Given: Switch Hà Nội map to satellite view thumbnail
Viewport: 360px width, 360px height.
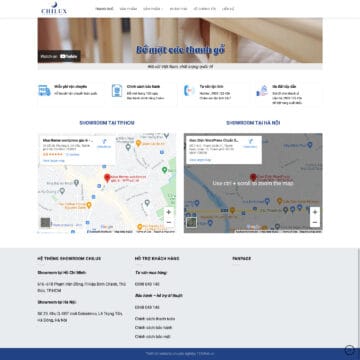Looking at the screenshot, I should pyautogui.click(x=192, y=222).
